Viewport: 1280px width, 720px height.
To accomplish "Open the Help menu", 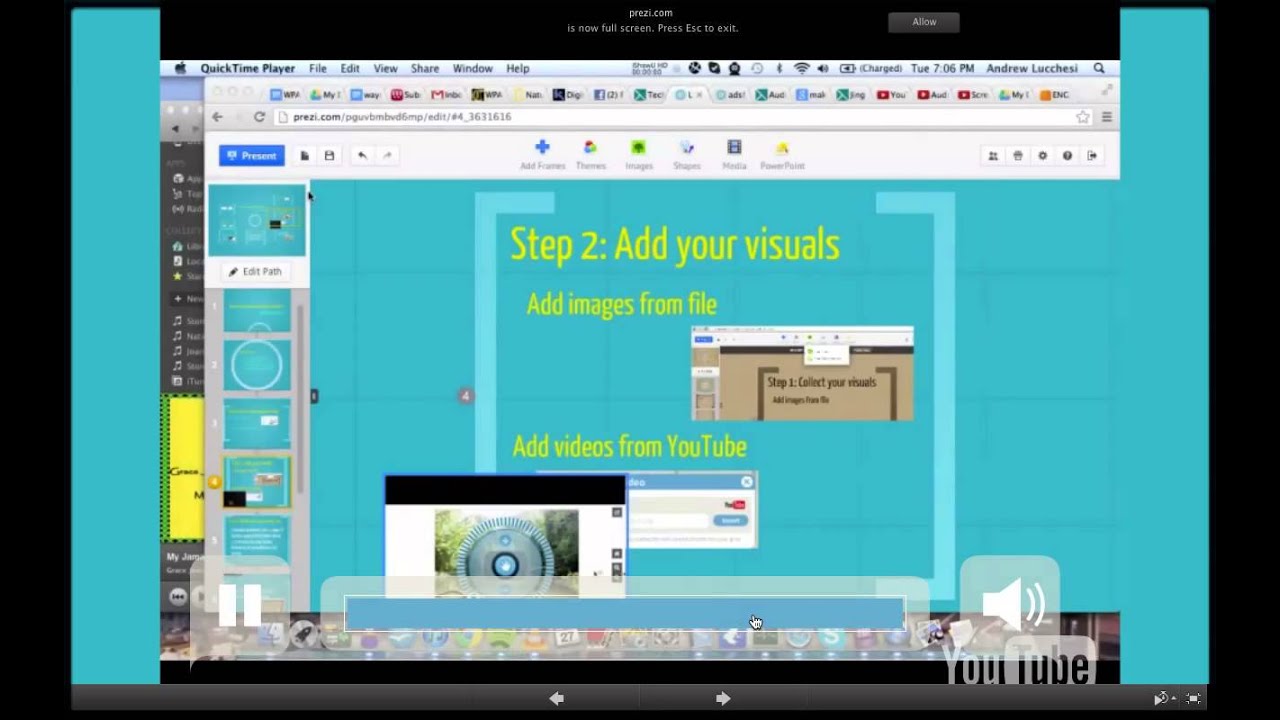I will (517, 69).
